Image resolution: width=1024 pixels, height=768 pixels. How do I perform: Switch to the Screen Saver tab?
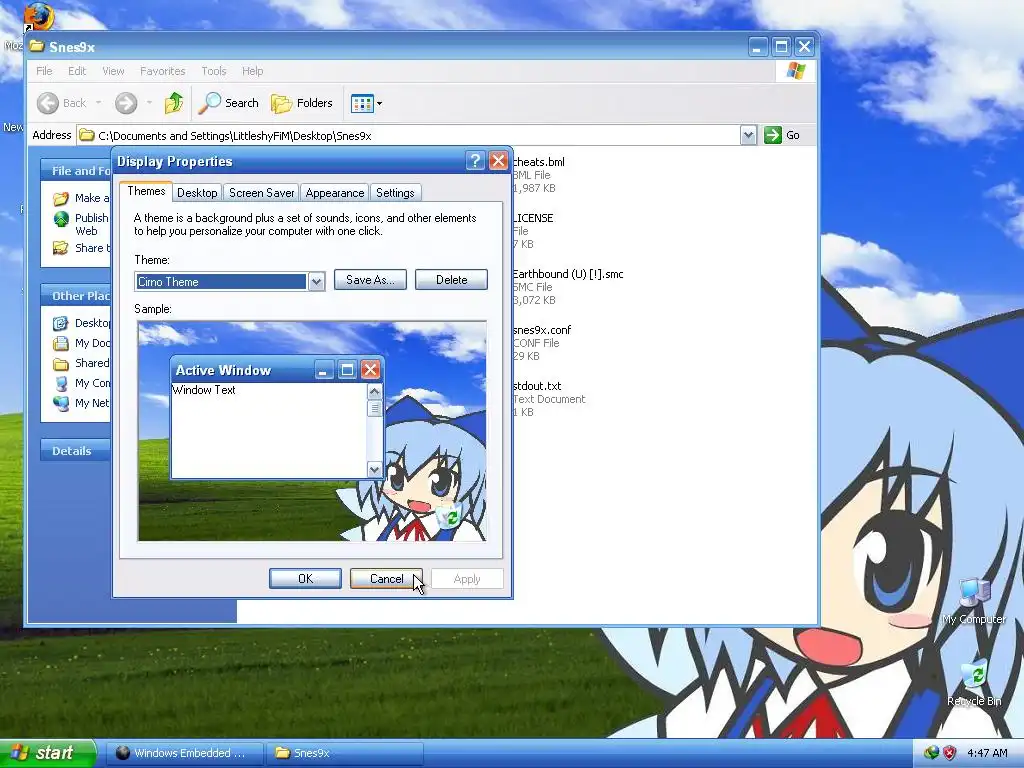click(x=262, y=193)
